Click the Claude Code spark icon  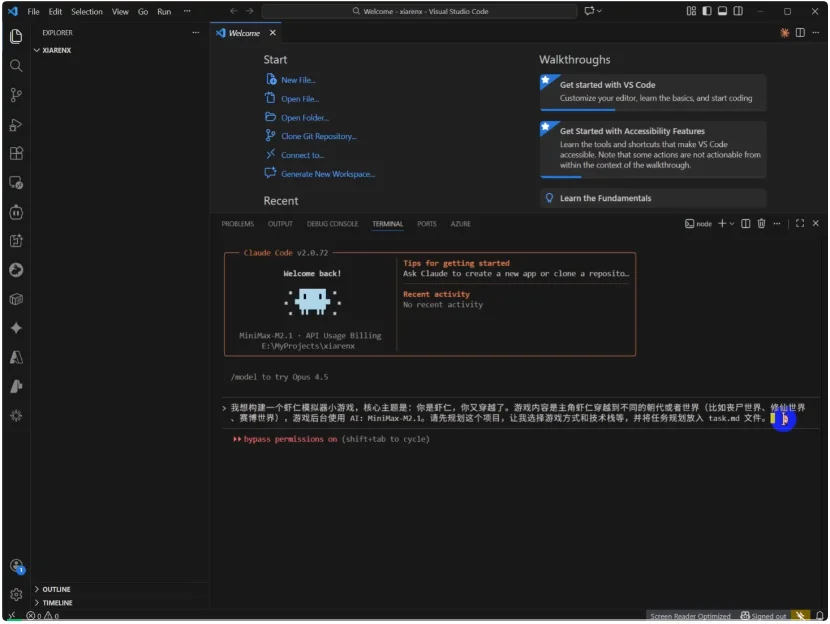[x=16, y=328]
